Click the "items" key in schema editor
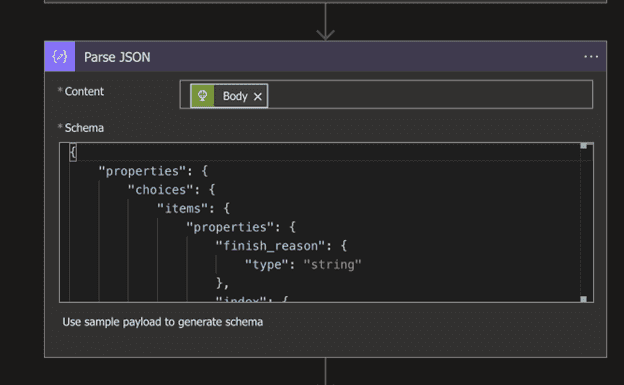This screenshot has height=385, width=624. point(182,208)
